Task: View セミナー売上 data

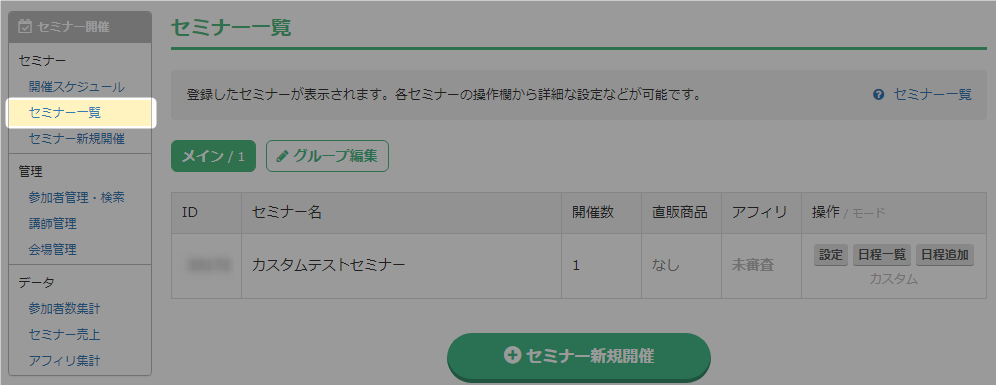Action: (x=65, y=334)
